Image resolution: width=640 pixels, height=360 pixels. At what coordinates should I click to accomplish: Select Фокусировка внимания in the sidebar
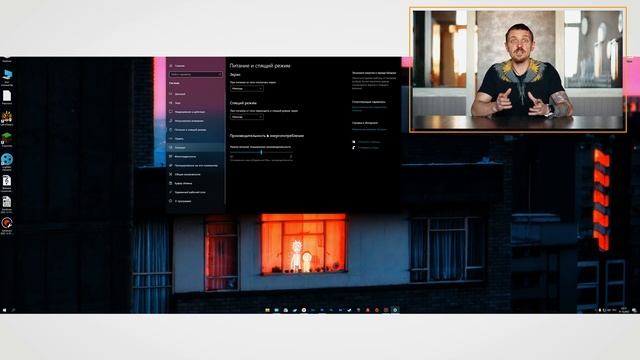point(186,121)
